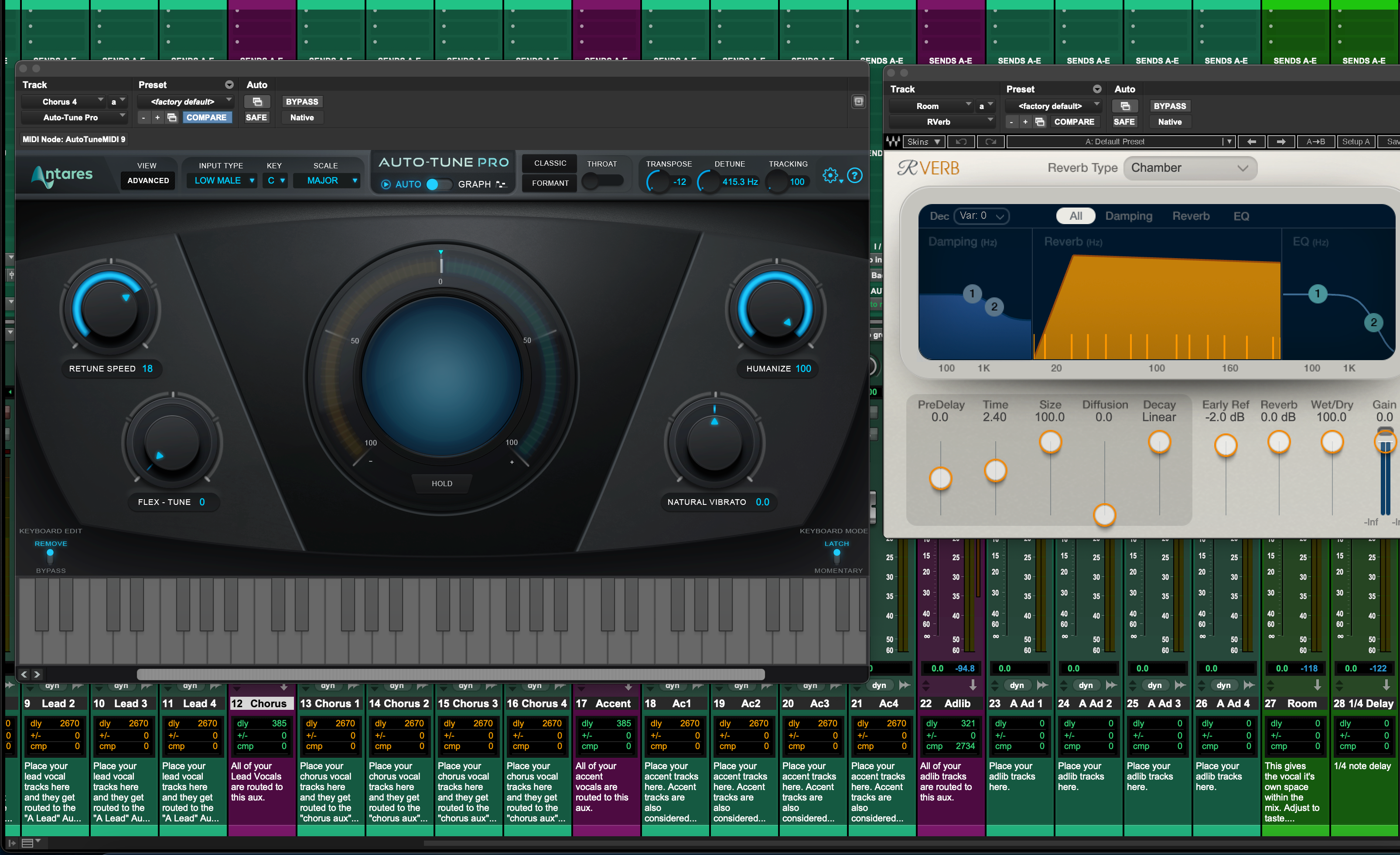Click the next preset arrow icon in Waves toolbar
Image resolution: width=1400 pixels, height=855 pixels.
pos(1281,141)
